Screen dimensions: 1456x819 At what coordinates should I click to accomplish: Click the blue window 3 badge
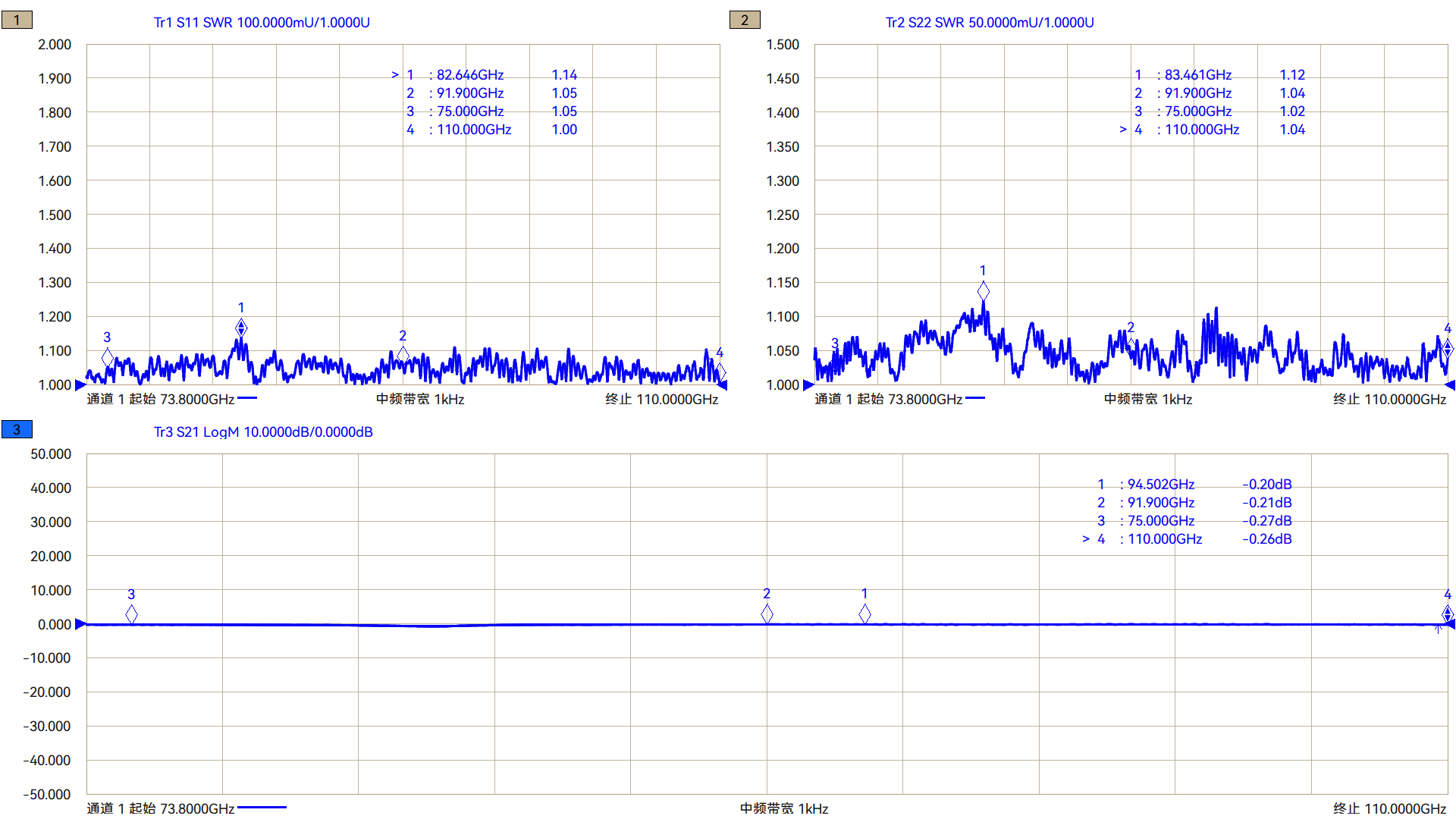(x=17, y=430)
